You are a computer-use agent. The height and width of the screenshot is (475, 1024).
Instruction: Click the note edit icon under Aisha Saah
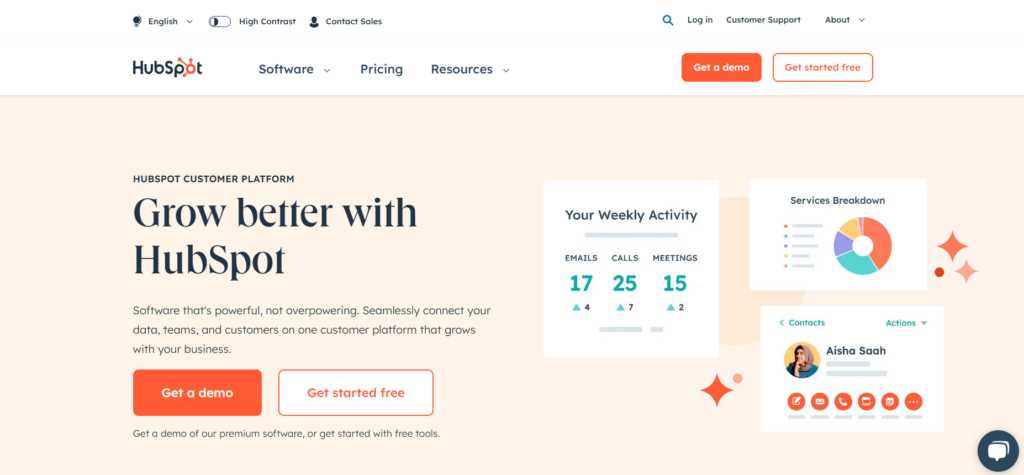(796, 401)
